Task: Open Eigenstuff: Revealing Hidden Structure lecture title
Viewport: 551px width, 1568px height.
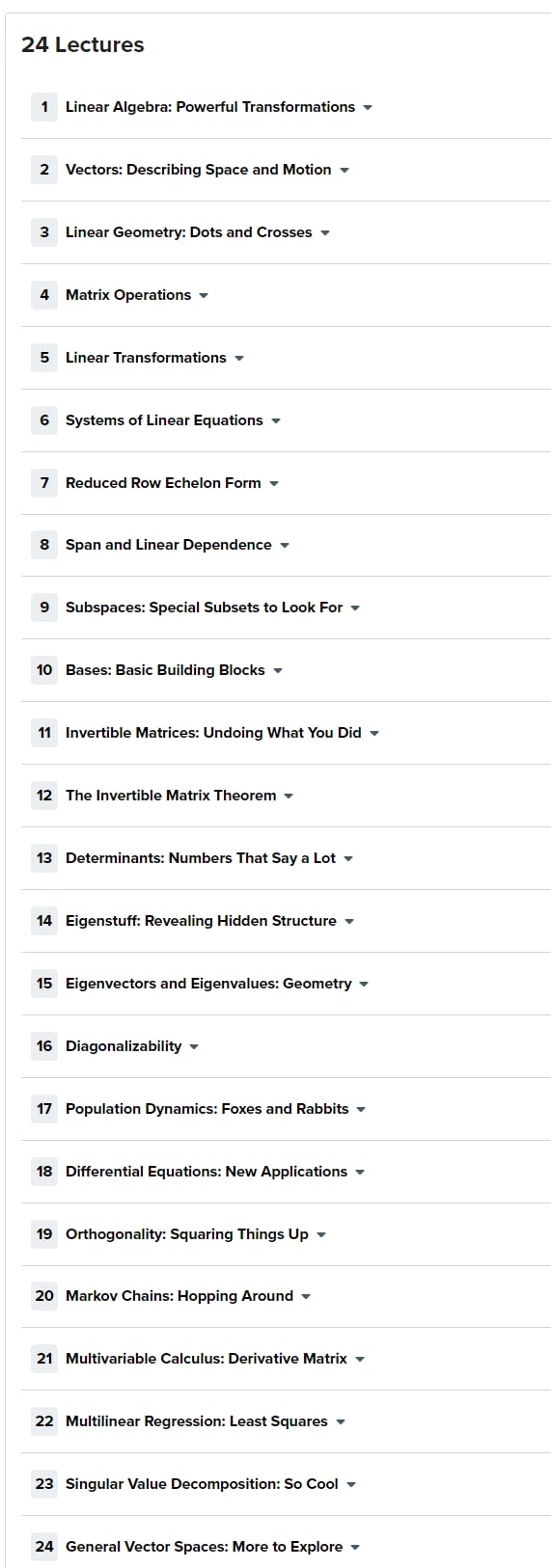Action: pos(201,921)
